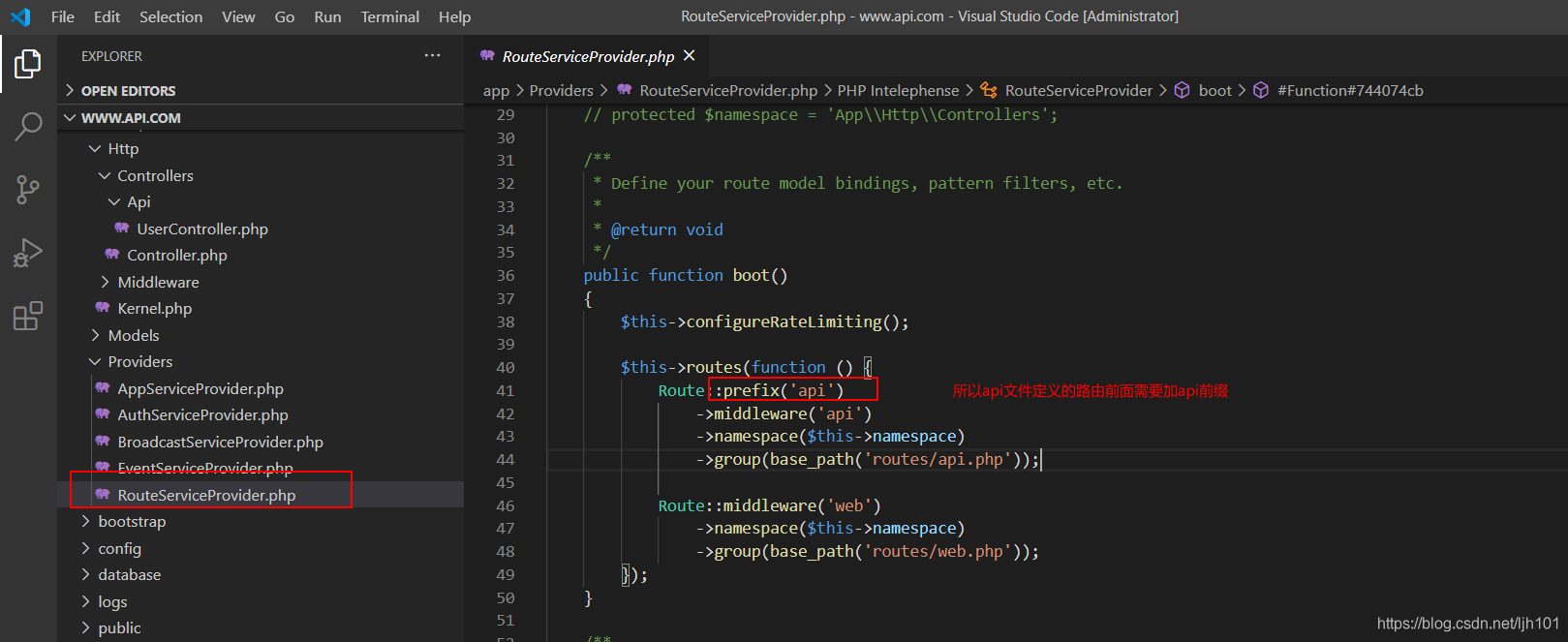Close the RouteServiceProvider.php tab
1568x642 pixels.
690,56
